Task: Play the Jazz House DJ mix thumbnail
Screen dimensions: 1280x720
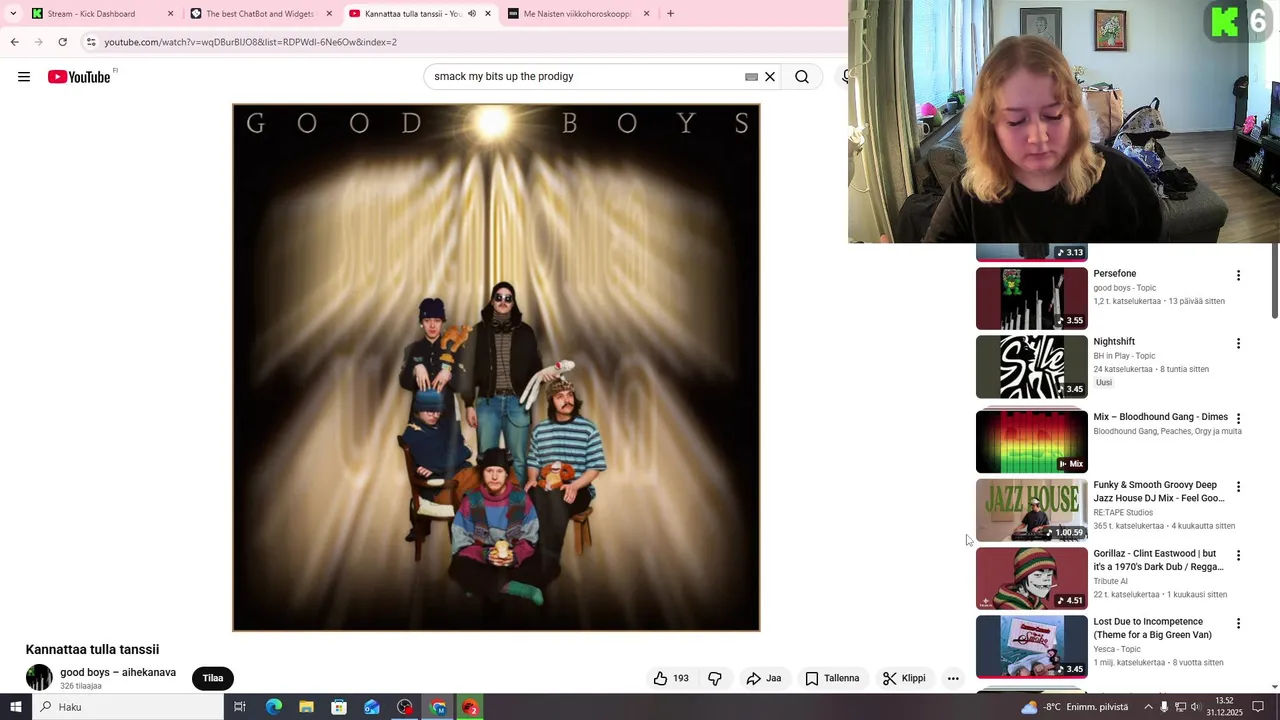Action: tap(1031, 510)
